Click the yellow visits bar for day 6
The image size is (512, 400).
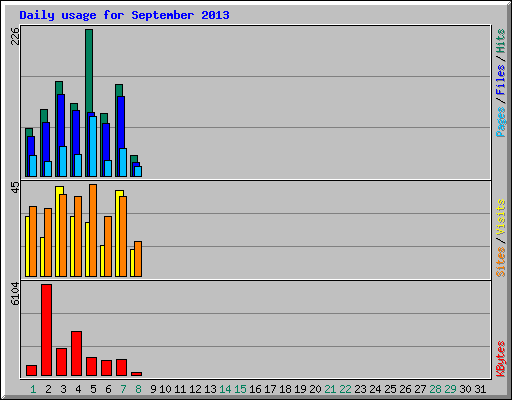tap(102, 261)
